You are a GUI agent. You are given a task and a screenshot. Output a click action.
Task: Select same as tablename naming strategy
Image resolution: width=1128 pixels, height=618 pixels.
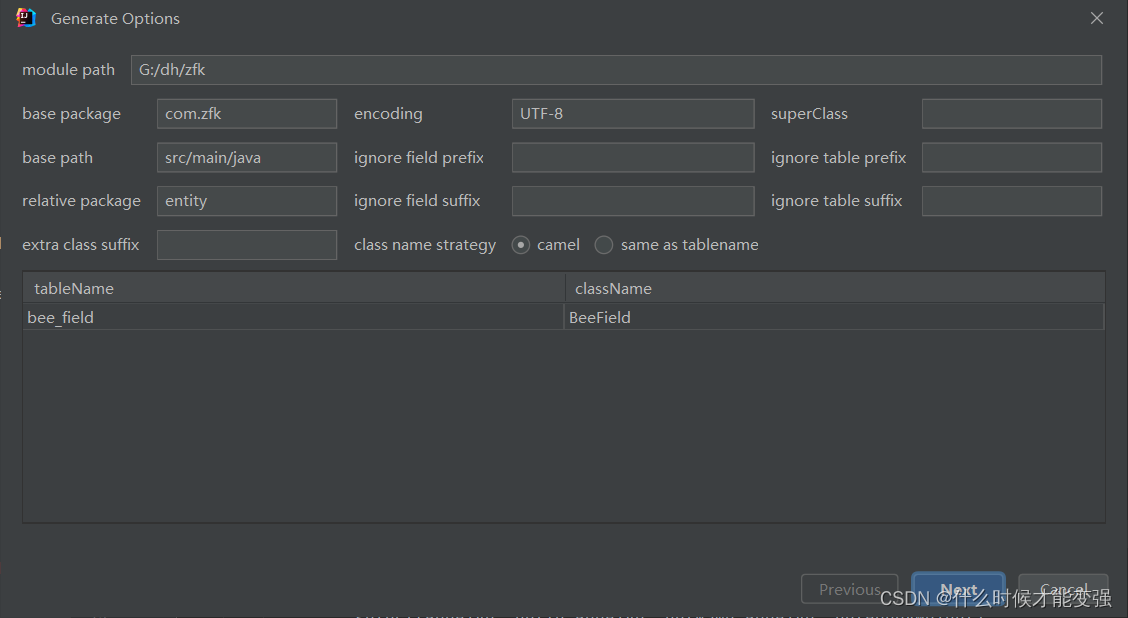tap(604, 244)
